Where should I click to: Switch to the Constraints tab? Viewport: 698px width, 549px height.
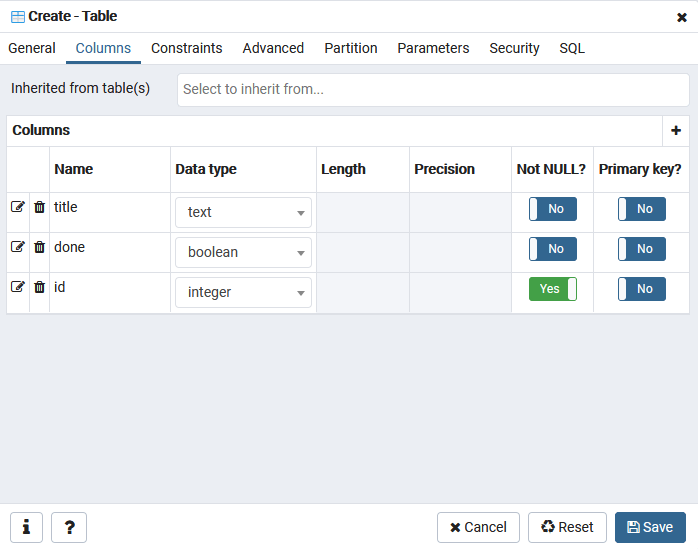tap(187, 48)
